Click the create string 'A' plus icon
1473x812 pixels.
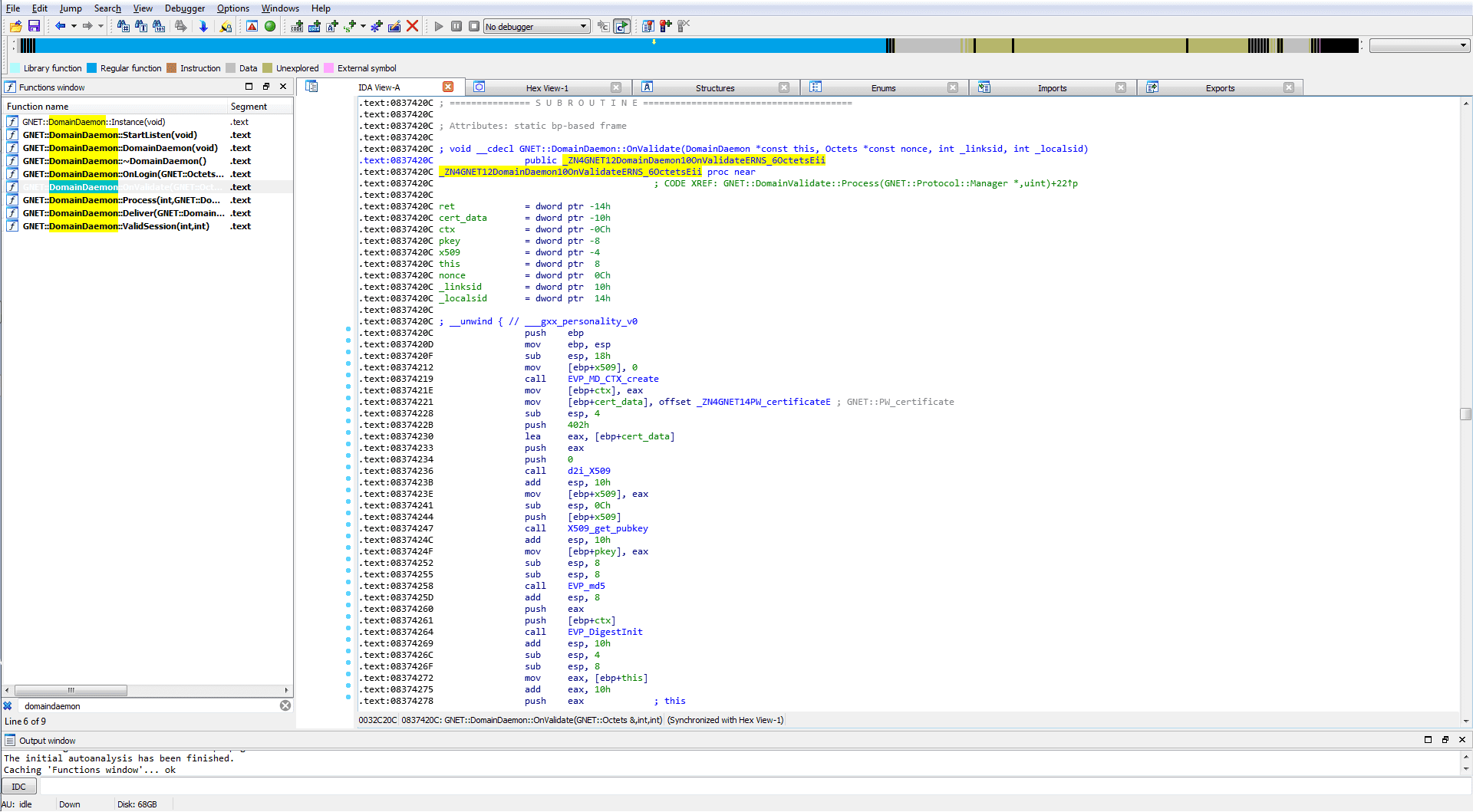332,26
